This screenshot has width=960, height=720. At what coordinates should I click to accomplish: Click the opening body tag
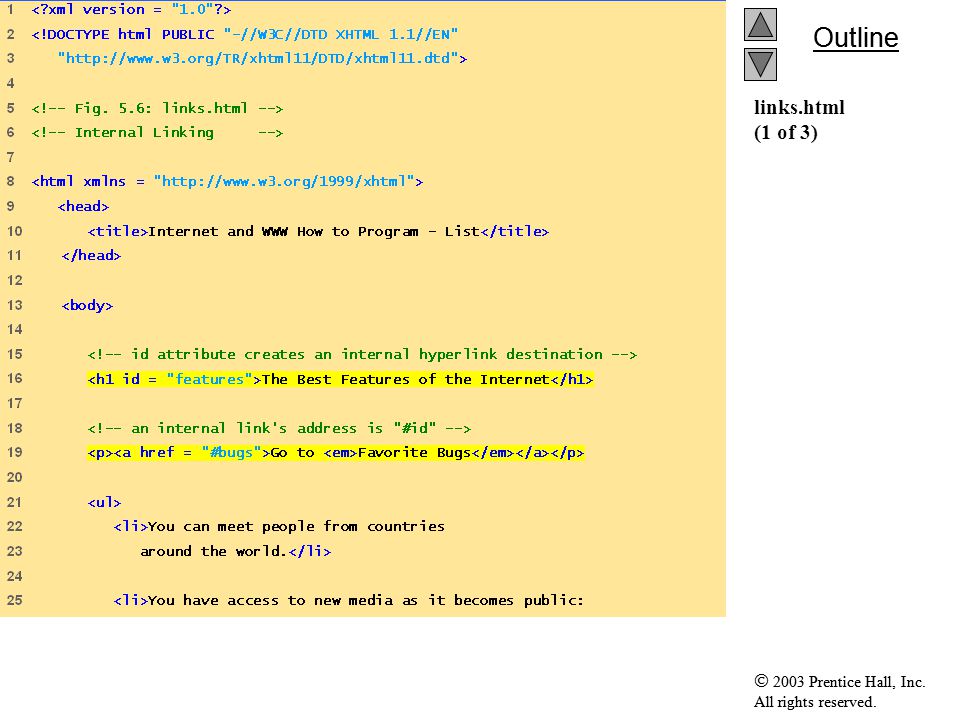point(87,306)
